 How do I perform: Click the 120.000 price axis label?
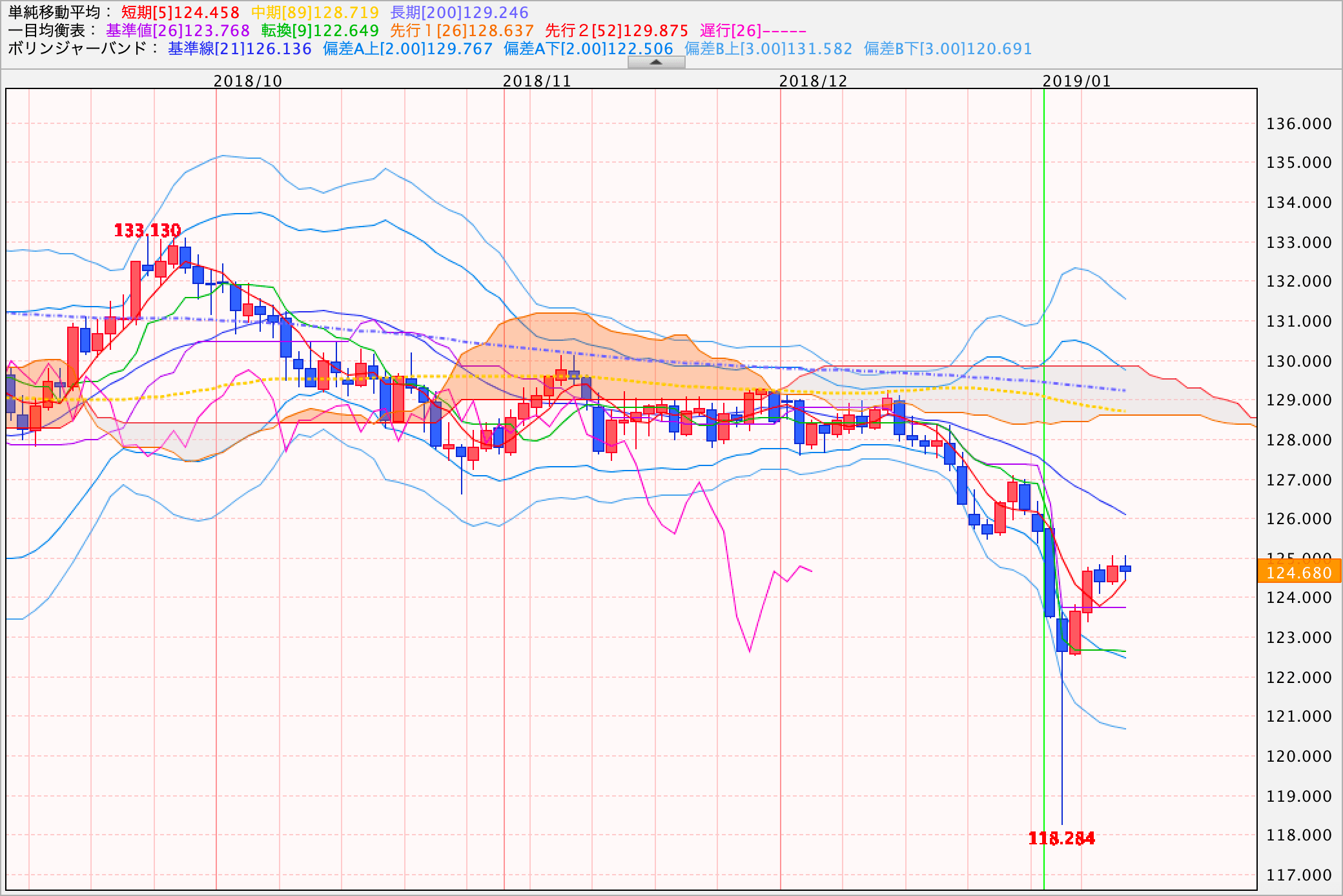(x=1299, y=757)
